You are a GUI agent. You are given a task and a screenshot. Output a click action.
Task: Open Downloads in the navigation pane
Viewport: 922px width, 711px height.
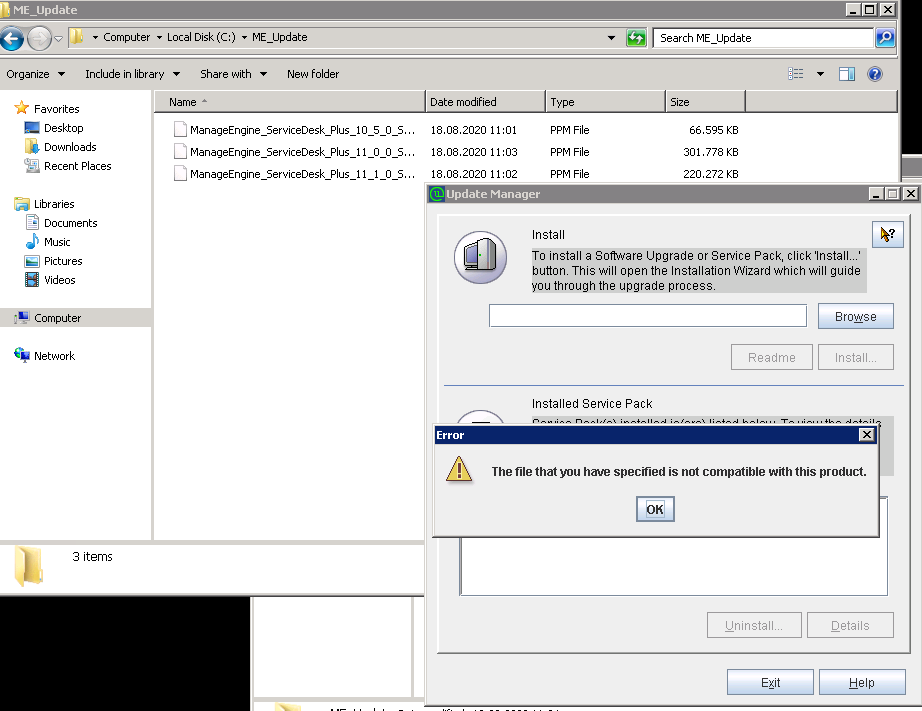pyautogui.click(x=70, y=147)
